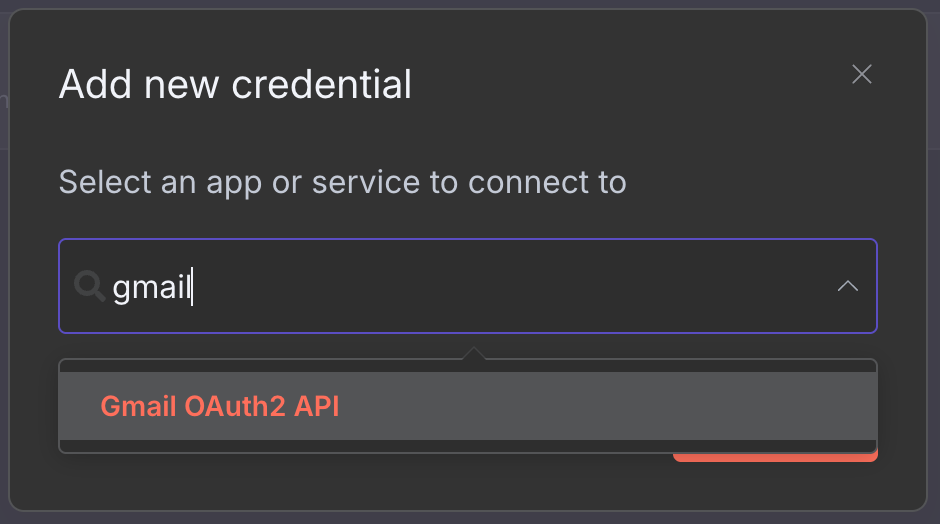Click the word Gmail in the highlighted result

point(138,406)
